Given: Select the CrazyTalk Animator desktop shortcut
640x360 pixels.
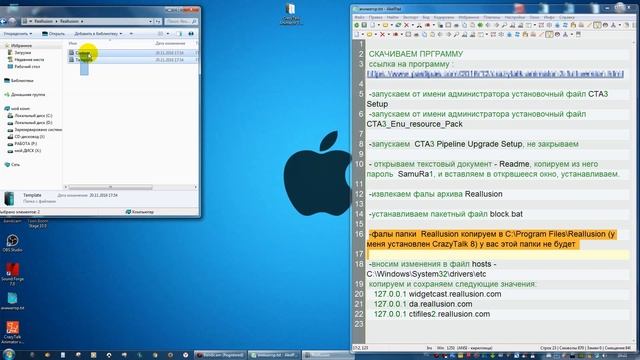Looking at the screenshot, I should click(x=12, y=332).
